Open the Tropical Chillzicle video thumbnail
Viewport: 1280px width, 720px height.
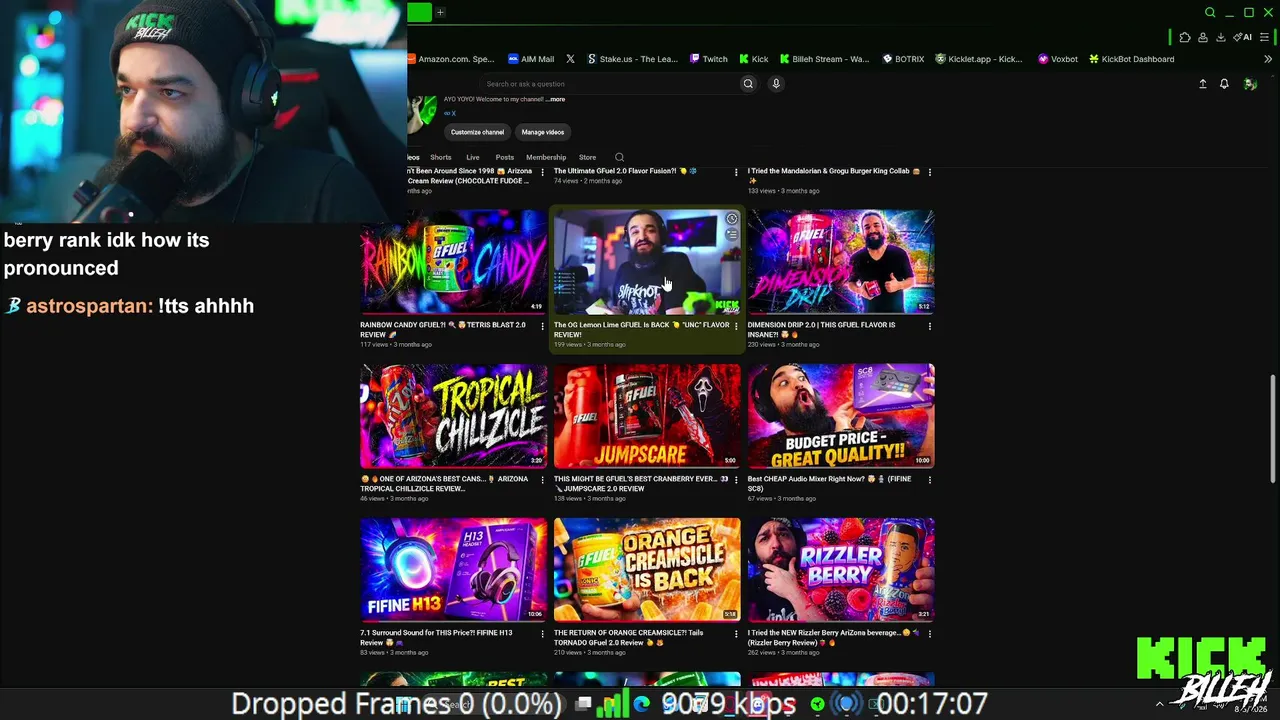click(x=454, y=416)
